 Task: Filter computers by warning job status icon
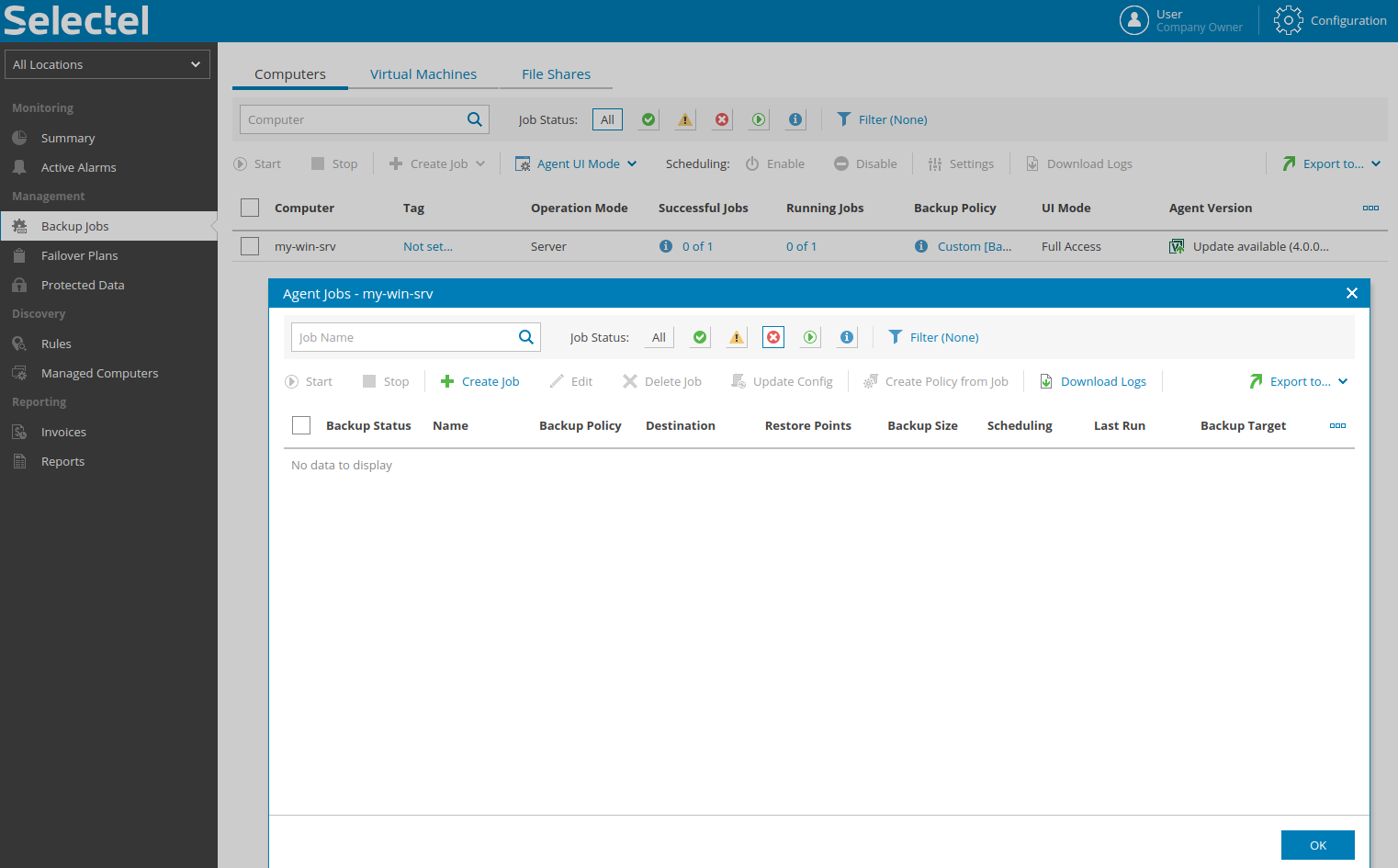point(685,119)
